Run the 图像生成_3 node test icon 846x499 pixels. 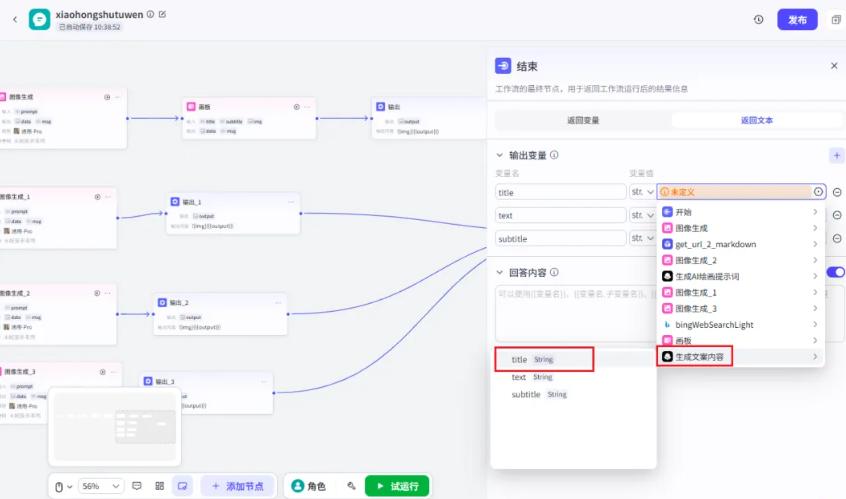click(103, 372)
